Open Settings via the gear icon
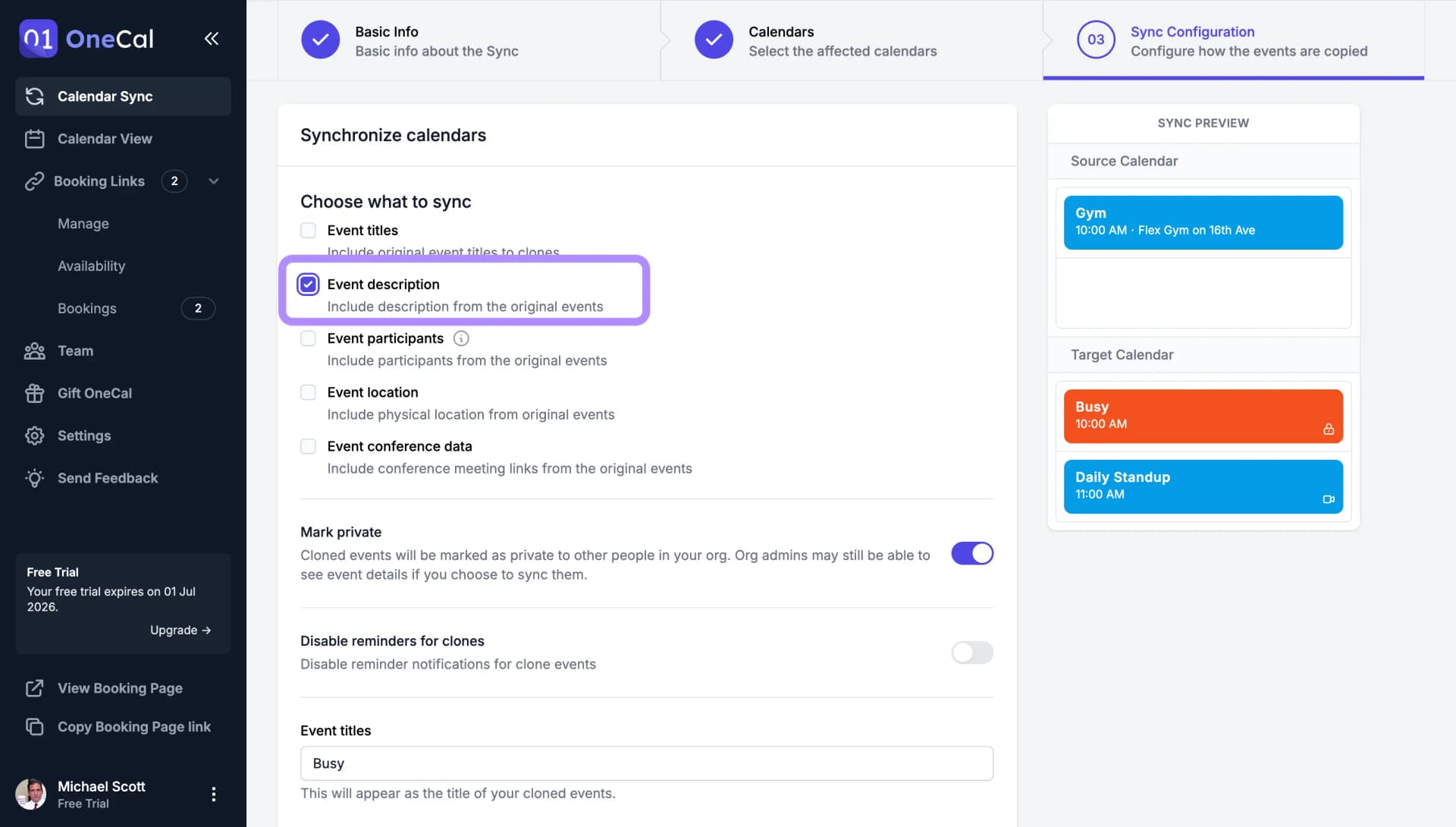Viewport: 1456px width, 827px height. click(34, 436)
